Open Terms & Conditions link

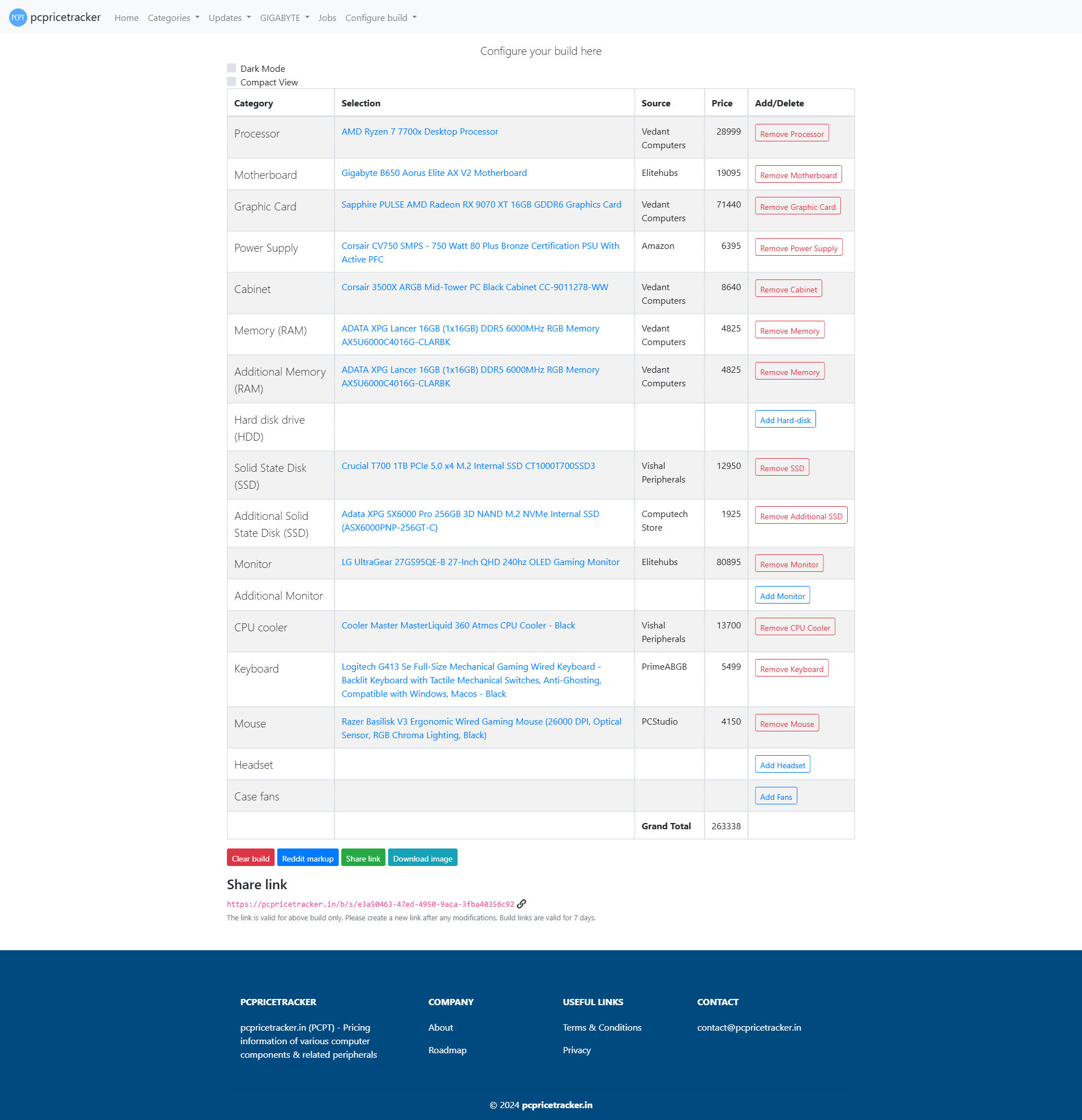pos(602,1027)
